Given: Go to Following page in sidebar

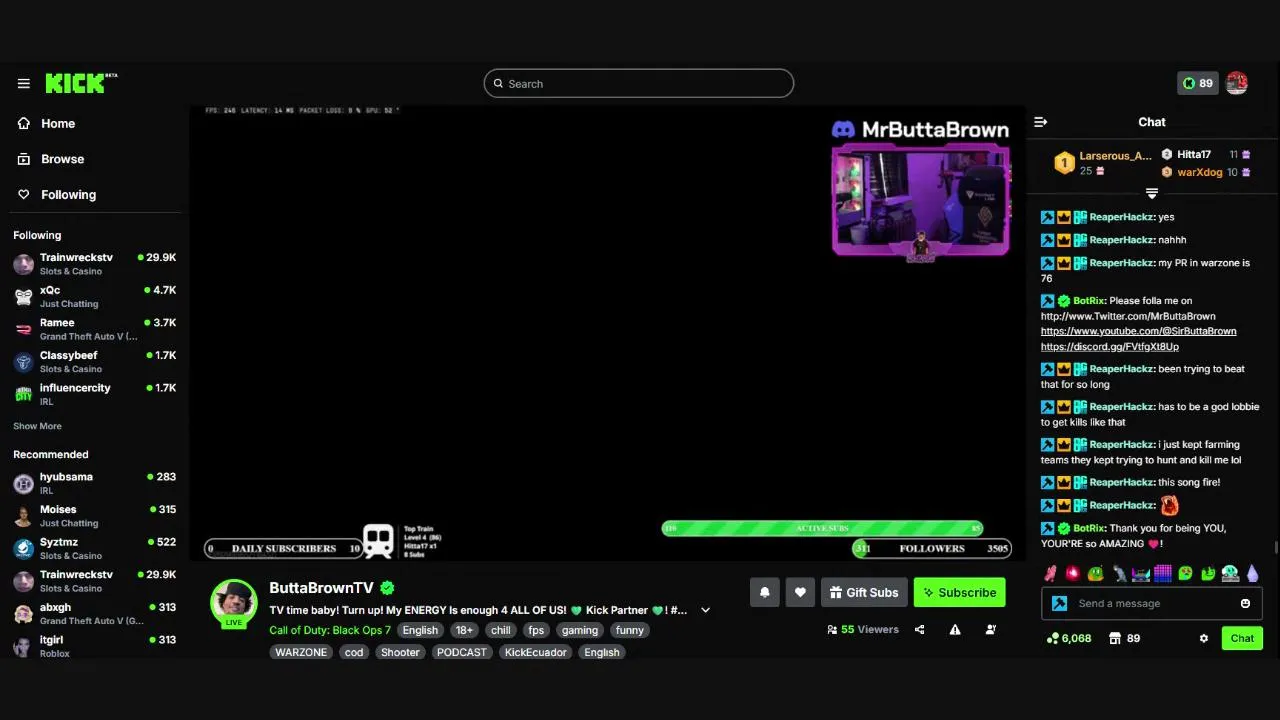Looking at the screenshot, I should (68, 195).
